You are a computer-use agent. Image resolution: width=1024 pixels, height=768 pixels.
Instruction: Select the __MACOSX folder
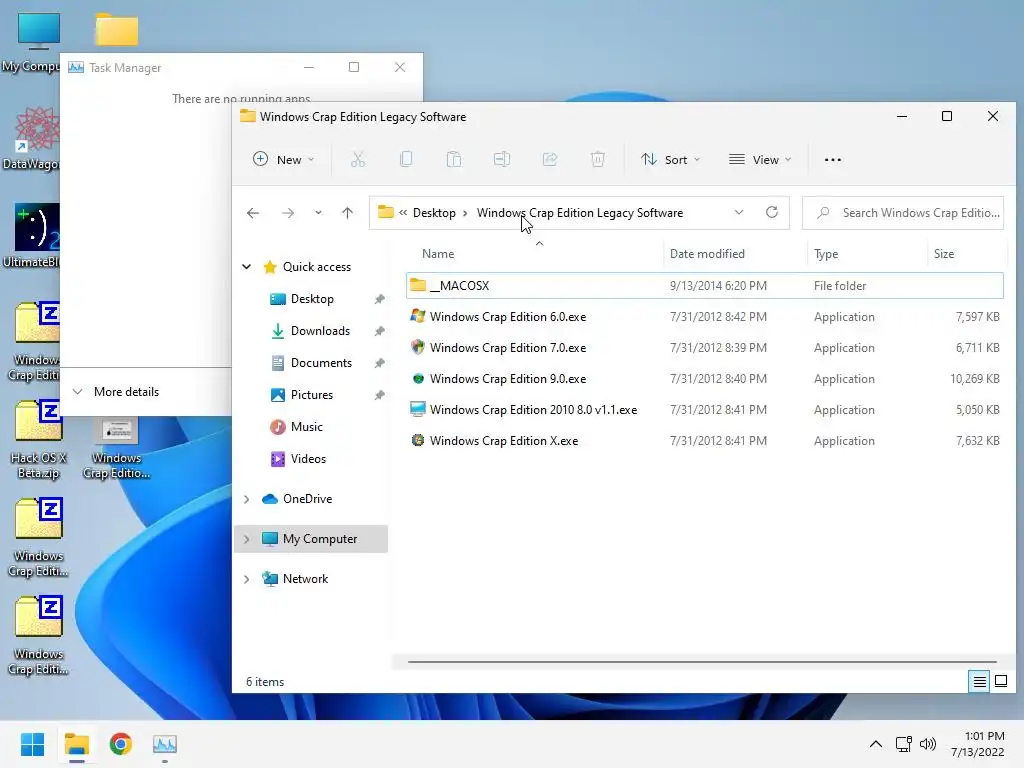pyautogui.click(x=705, y=285)
